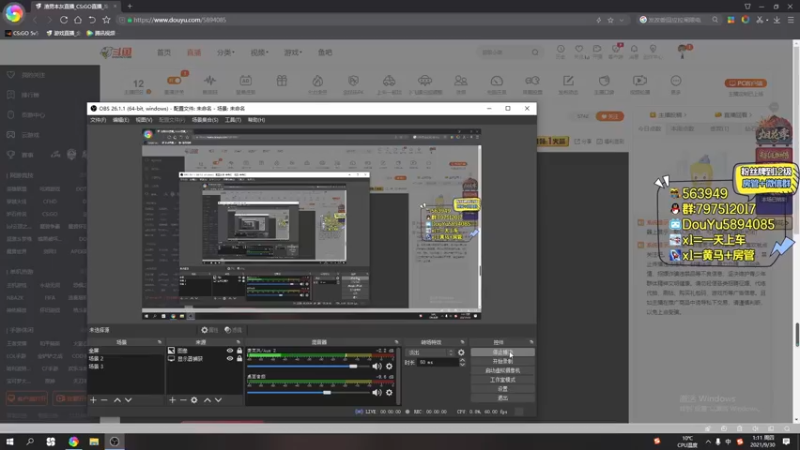This screenshot has width=800, height=450.
Task: Click browser page vertical scrollbar thumb
Action: point(796,335)
